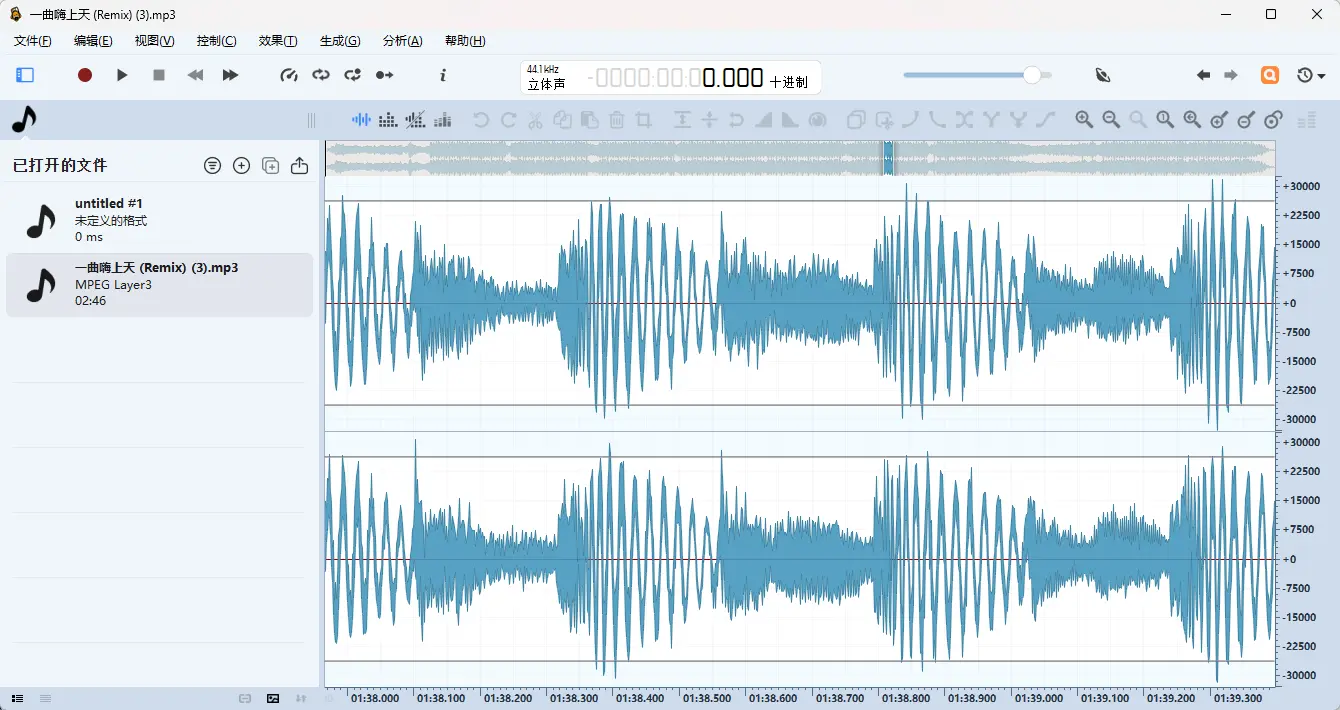
Task: Click the redo icon
Action: click(x=508, y=120)
